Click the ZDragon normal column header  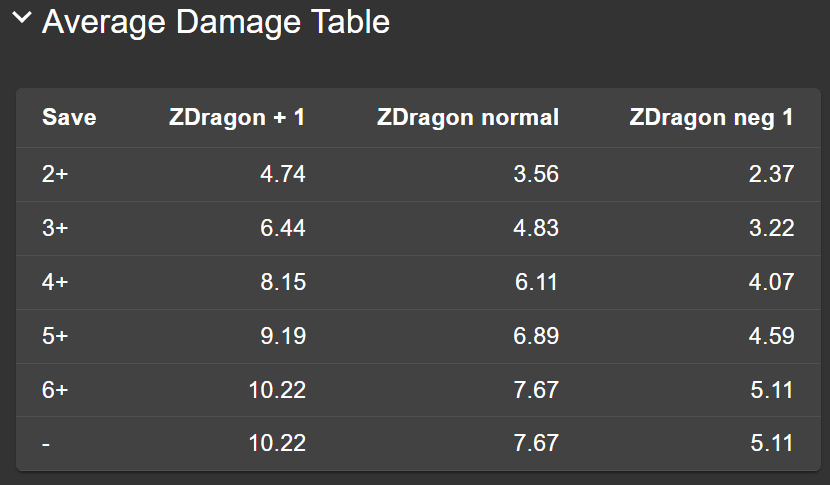coord(467,117)
